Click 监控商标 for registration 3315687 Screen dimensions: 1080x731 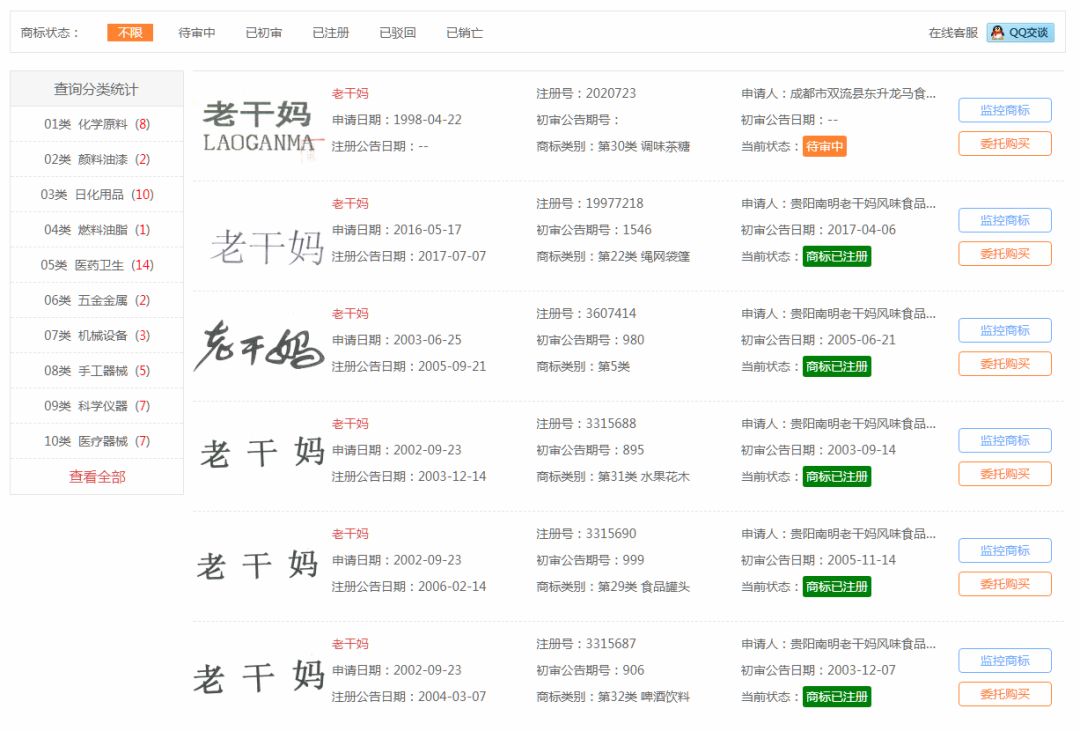(1005, 661)
